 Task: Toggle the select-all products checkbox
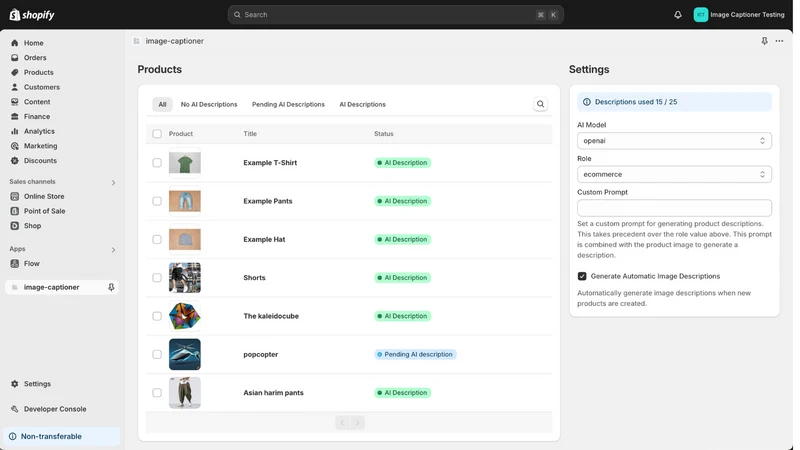[x=157, y=134]
